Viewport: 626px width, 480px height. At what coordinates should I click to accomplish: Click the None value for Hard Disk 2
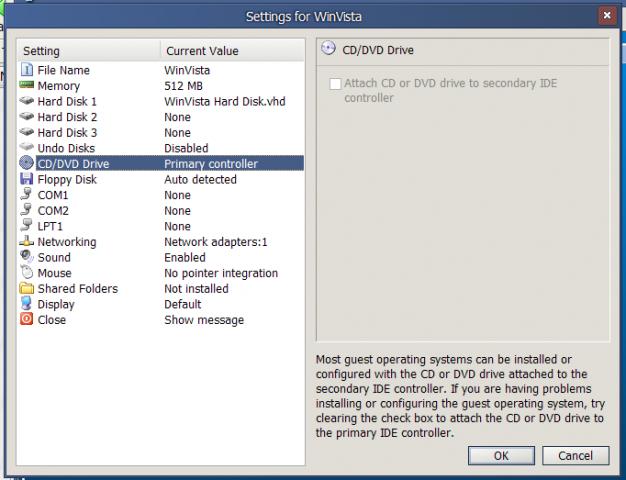pyautogui.click(x=177, y=117)
